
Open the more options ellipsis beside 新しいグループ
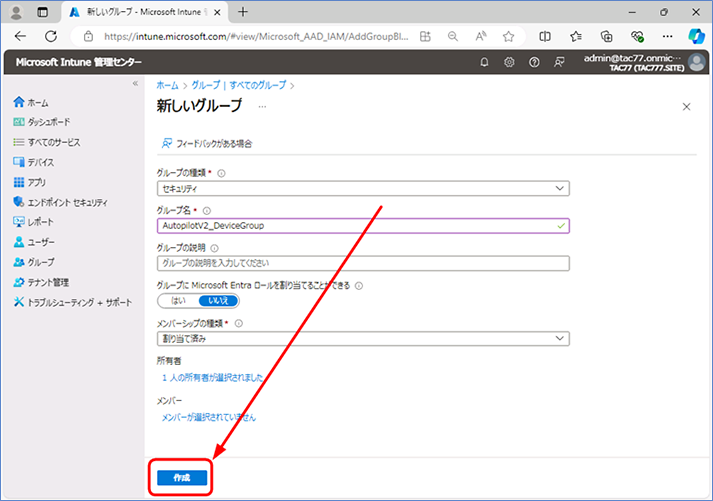click(262, 107)
